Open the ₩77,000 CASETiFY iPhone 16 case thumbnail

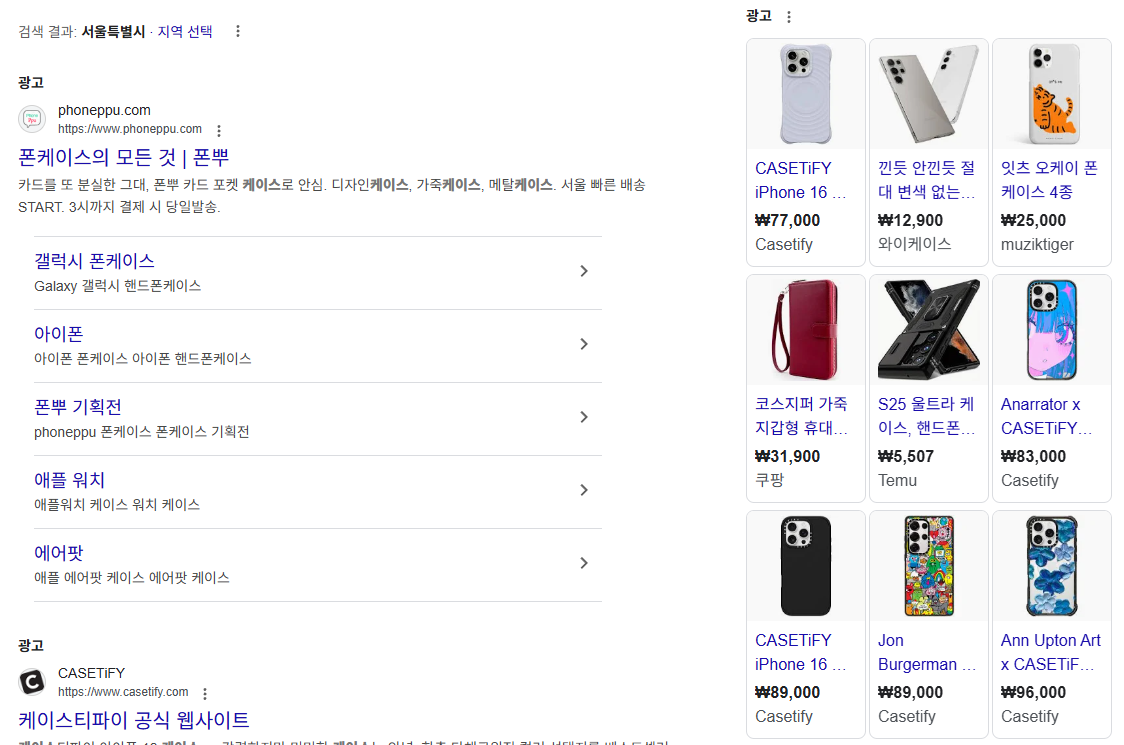[x=806, y=94]
